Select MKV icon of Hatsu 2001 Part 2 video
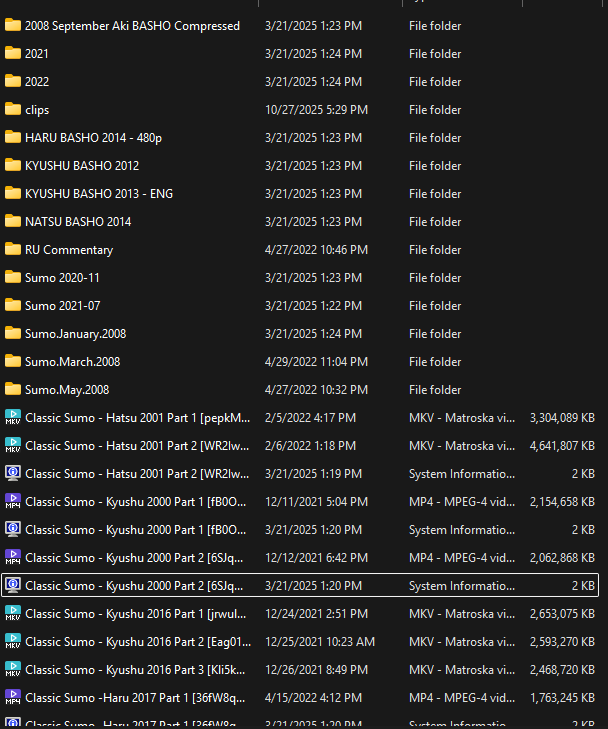Image resolution: width=608 pixels, height=729 pixels. click(13, 445)
